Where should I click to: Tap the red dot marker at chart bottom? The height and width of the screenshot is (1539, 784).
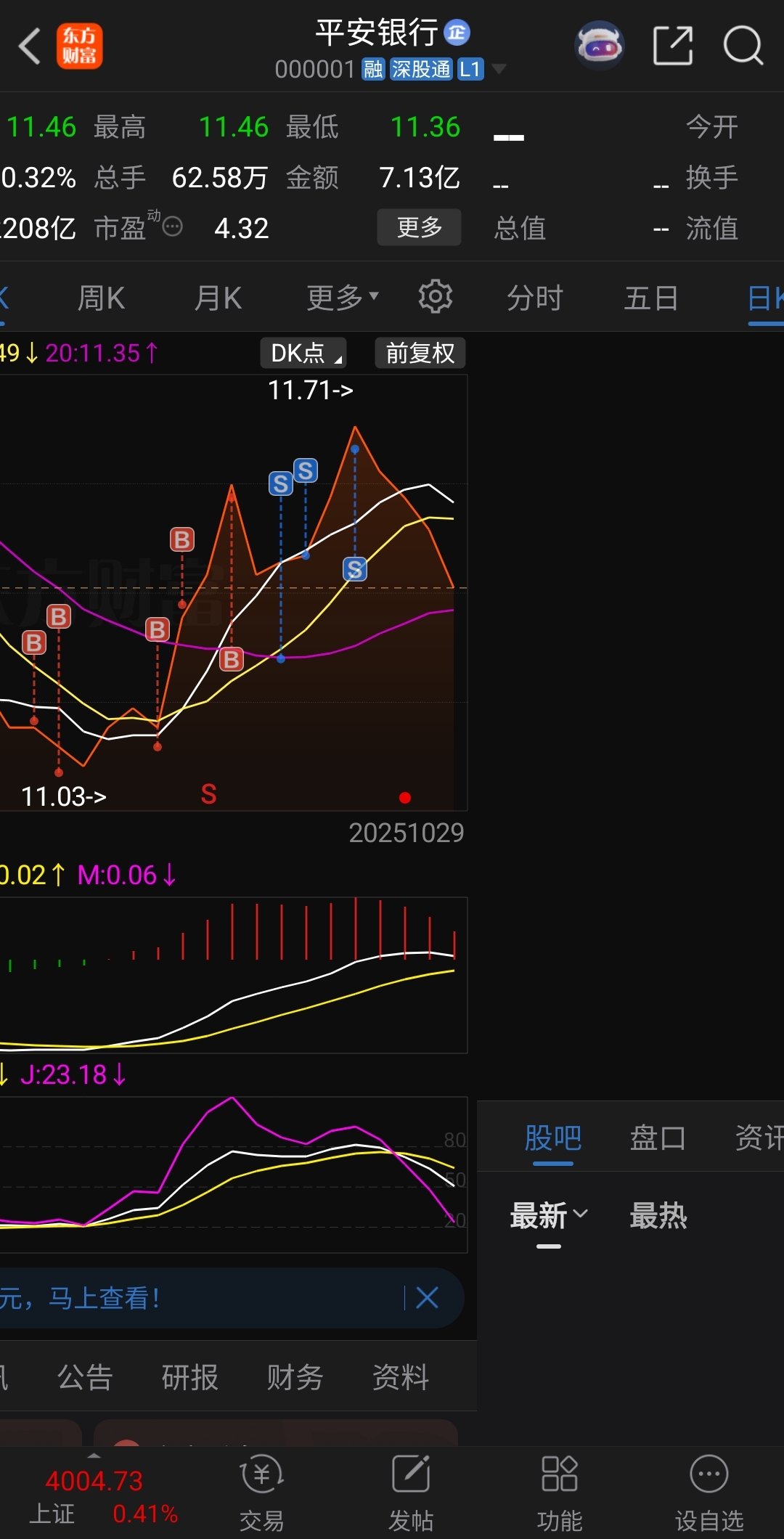click(x=405, y=798)
